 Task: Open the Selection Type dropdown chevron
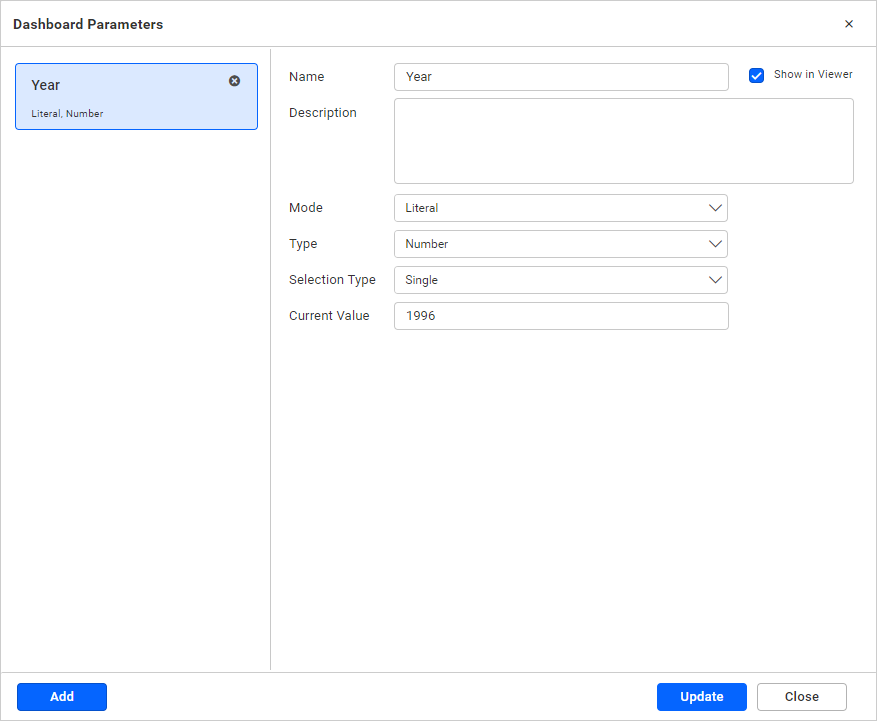[x=715, y=279]
